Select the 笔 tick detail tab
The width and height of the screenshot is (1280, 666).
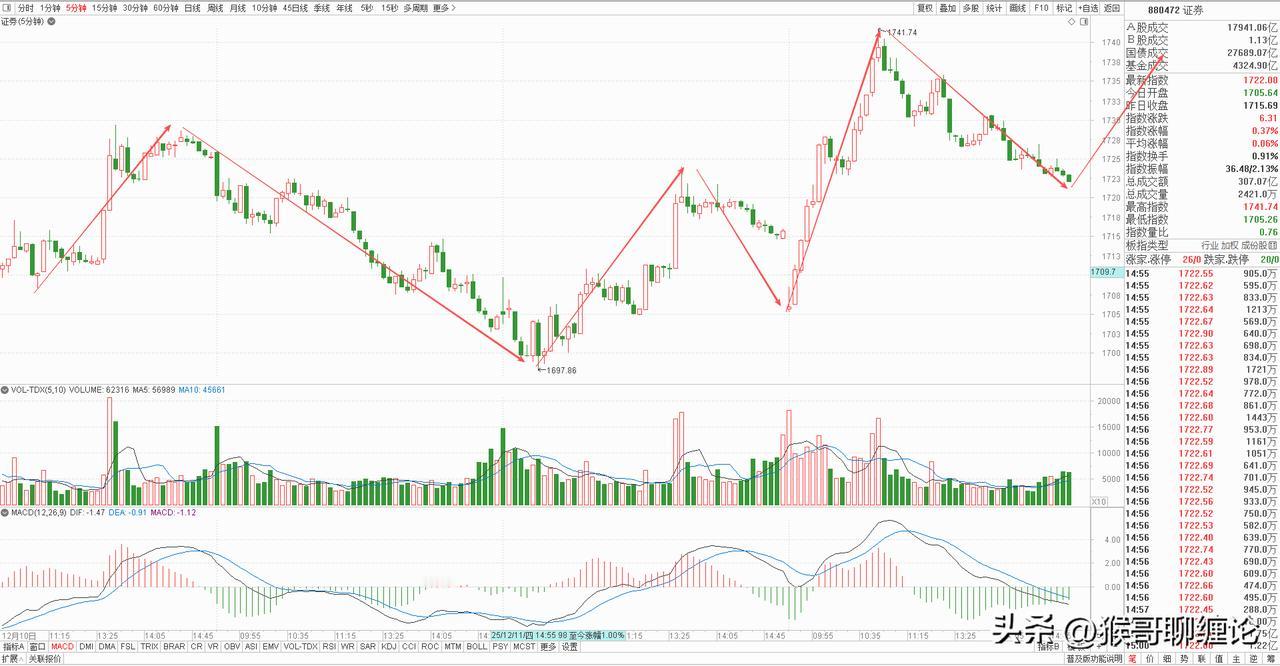(1132, 659)
